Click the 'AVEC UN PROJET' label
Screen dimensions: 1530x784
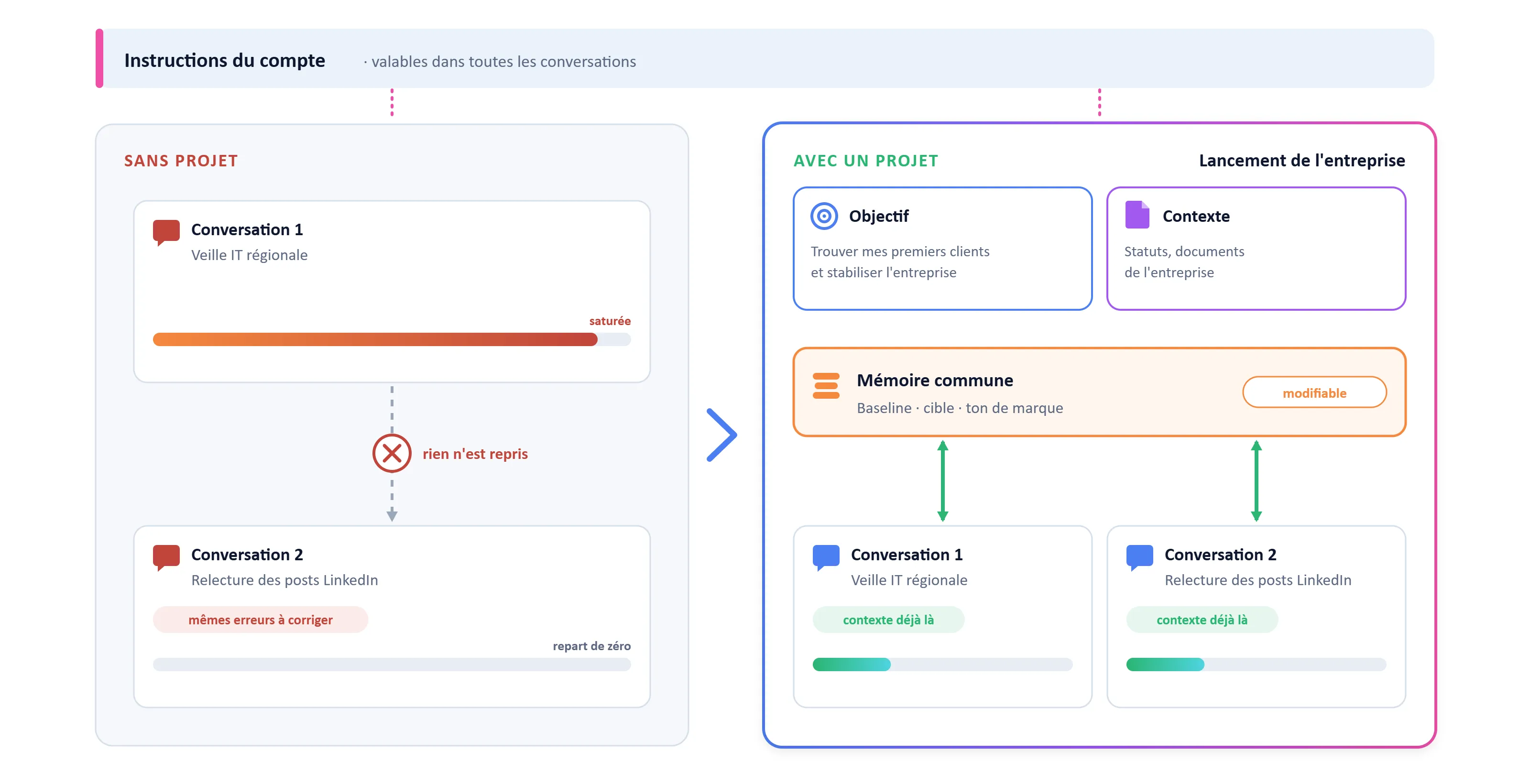click(865, 161)
